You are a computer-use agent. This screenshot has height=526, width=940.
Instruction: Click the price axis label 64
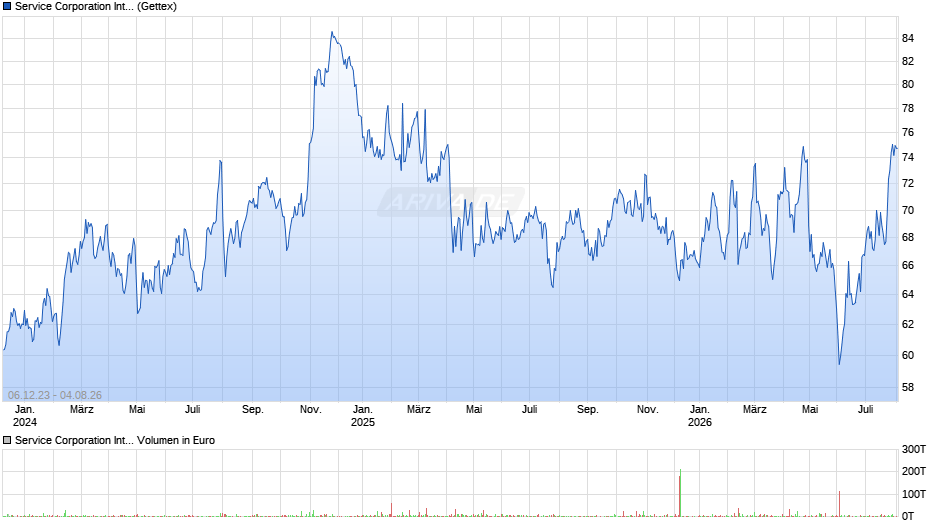(x=908, y=294)
